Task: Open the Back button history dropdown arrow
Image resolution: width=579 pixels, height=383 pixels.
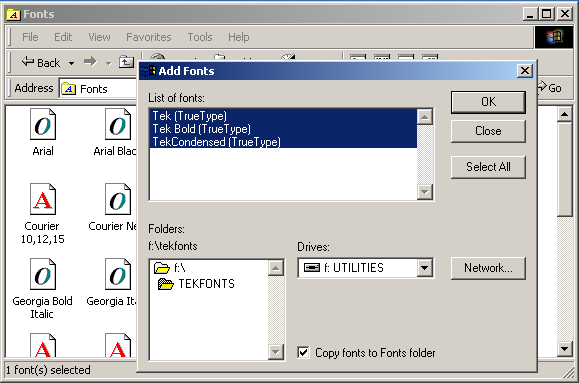Action: click(71, 63)
